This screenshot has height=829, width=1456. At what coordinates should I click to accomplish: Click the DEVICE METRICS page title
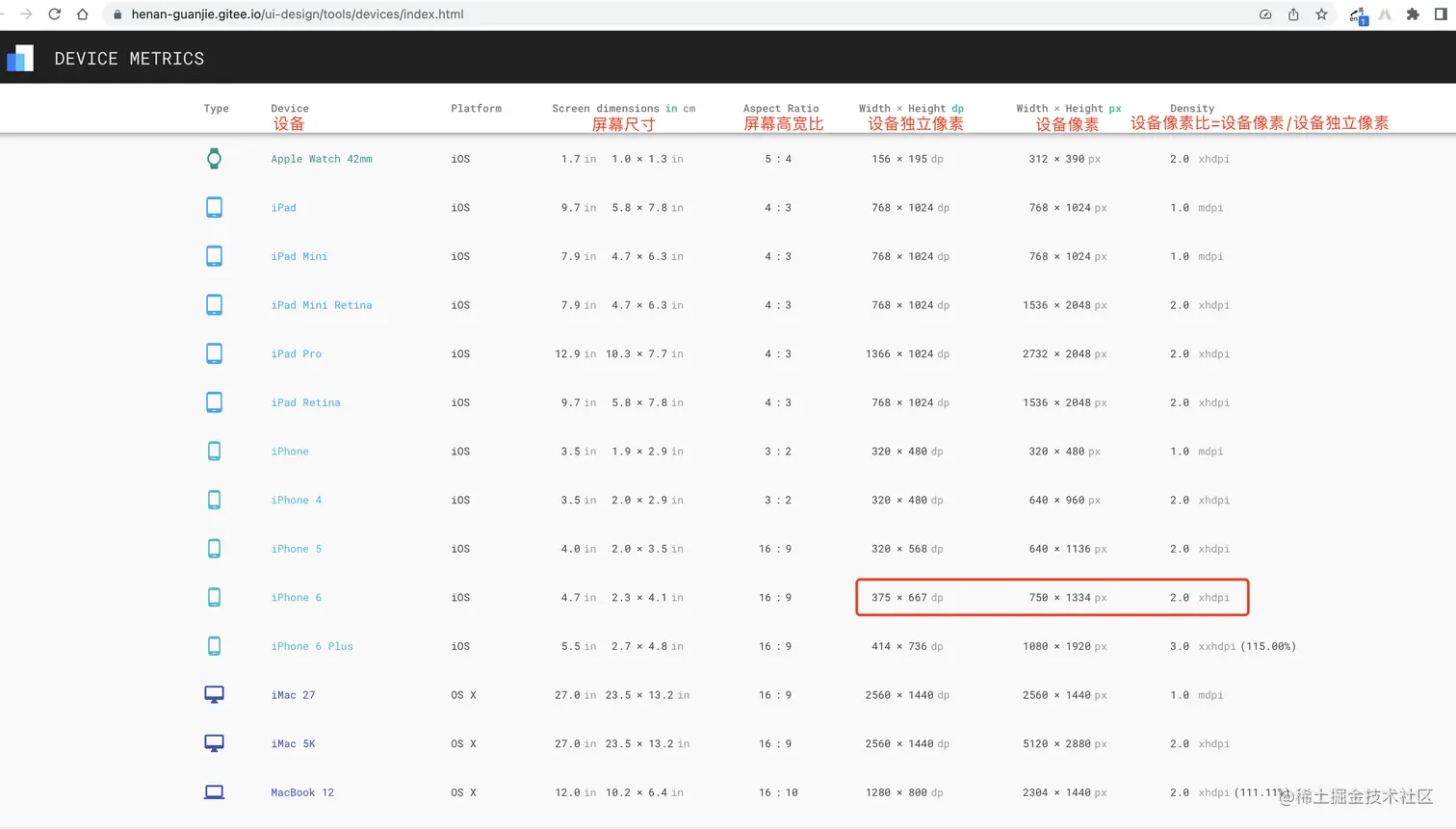tap(129, 59)
